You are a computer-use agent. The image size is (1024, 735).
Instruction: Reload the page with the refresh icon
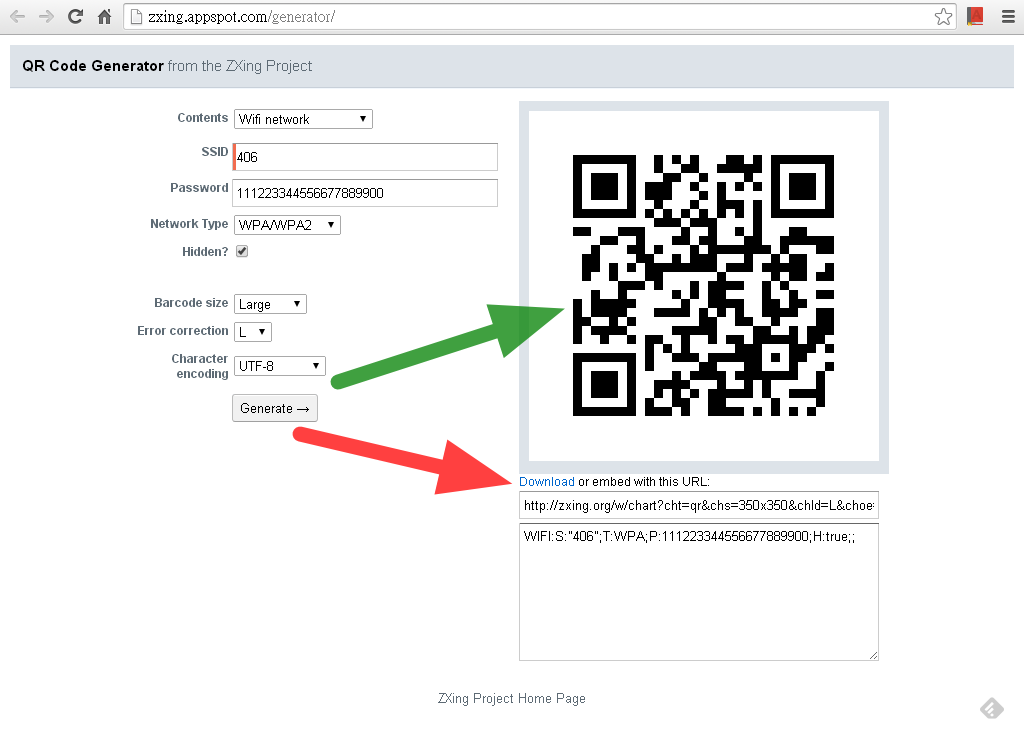coord(75,16)
